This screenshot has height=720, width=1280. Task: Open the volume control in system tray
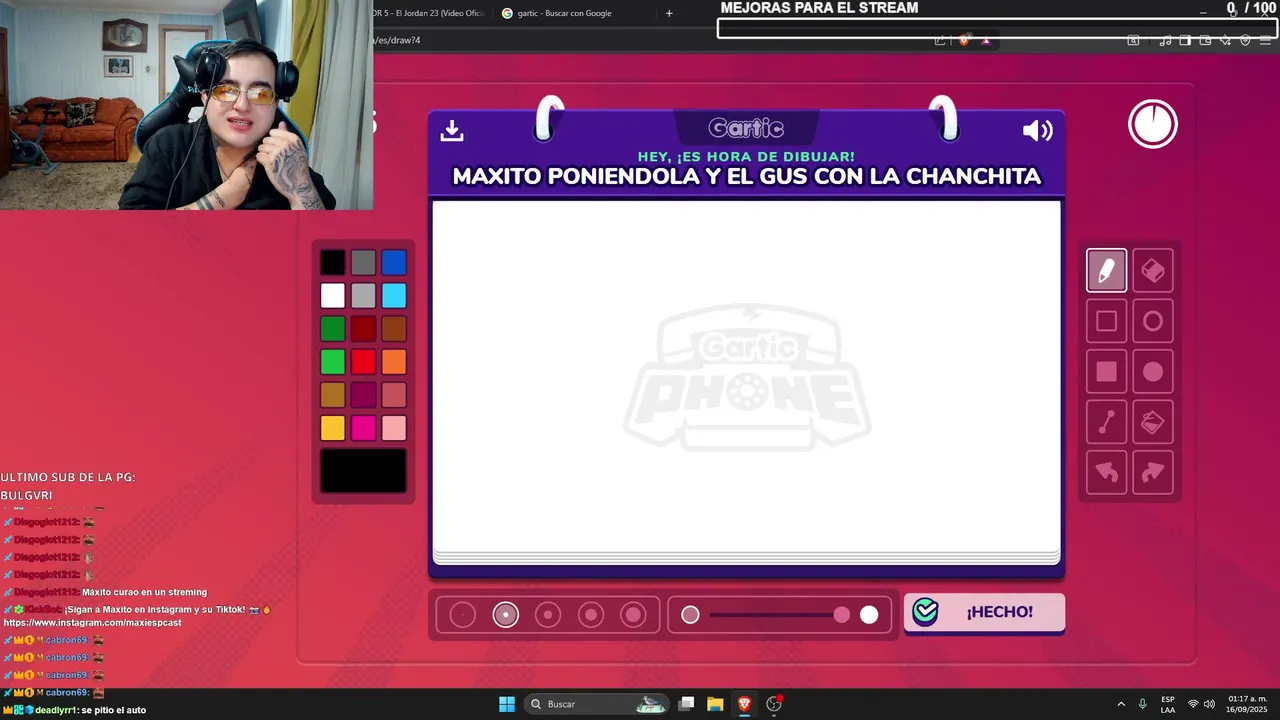coord(1208,704)
